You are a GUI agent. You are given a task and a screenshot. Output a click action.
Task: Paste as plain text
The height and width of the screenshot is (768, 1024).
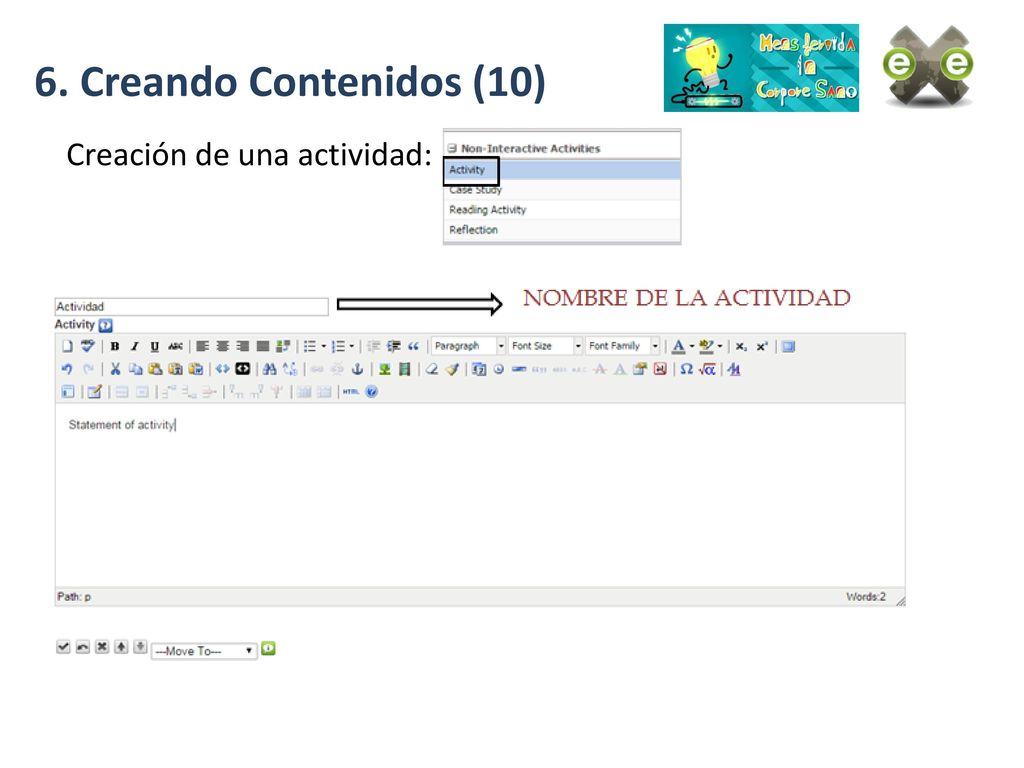175,369
